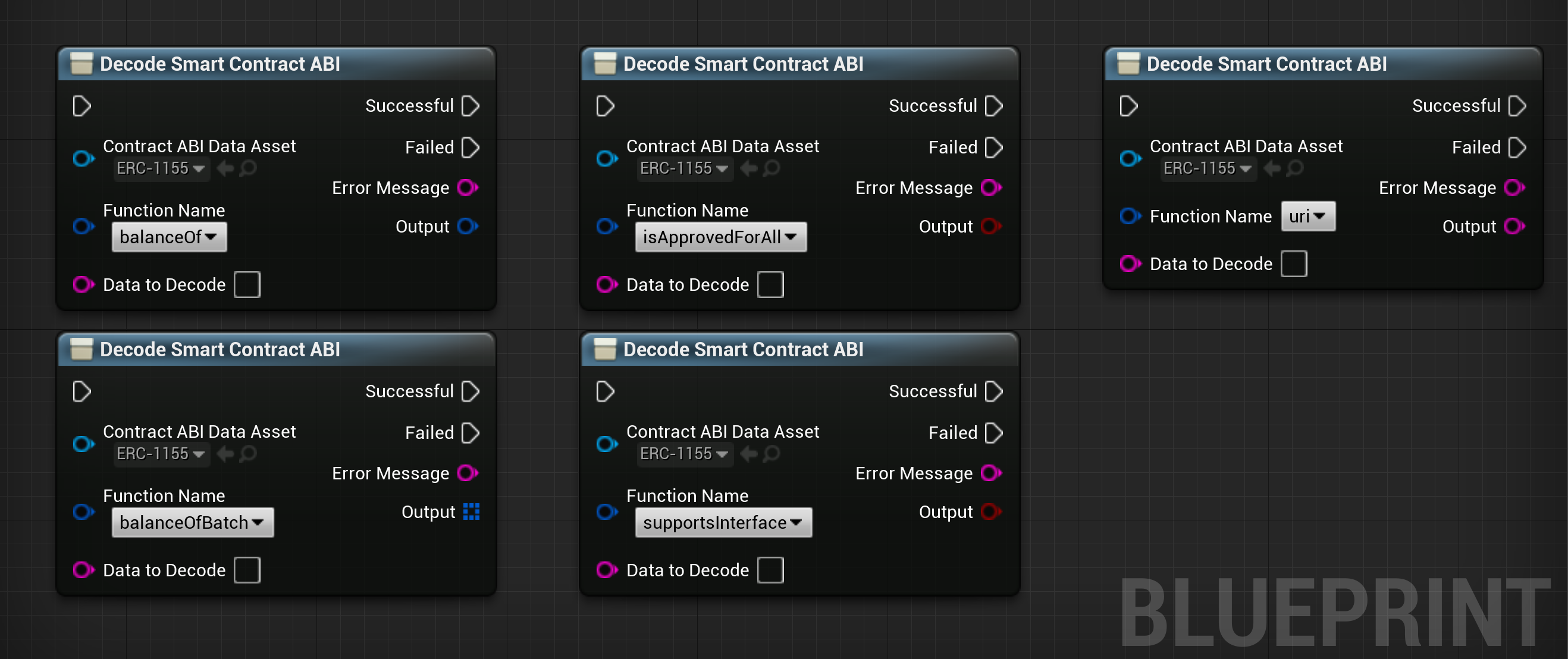
Task: Check the Data to Decode box on the balanceOf node
Action: click(246, 284)
